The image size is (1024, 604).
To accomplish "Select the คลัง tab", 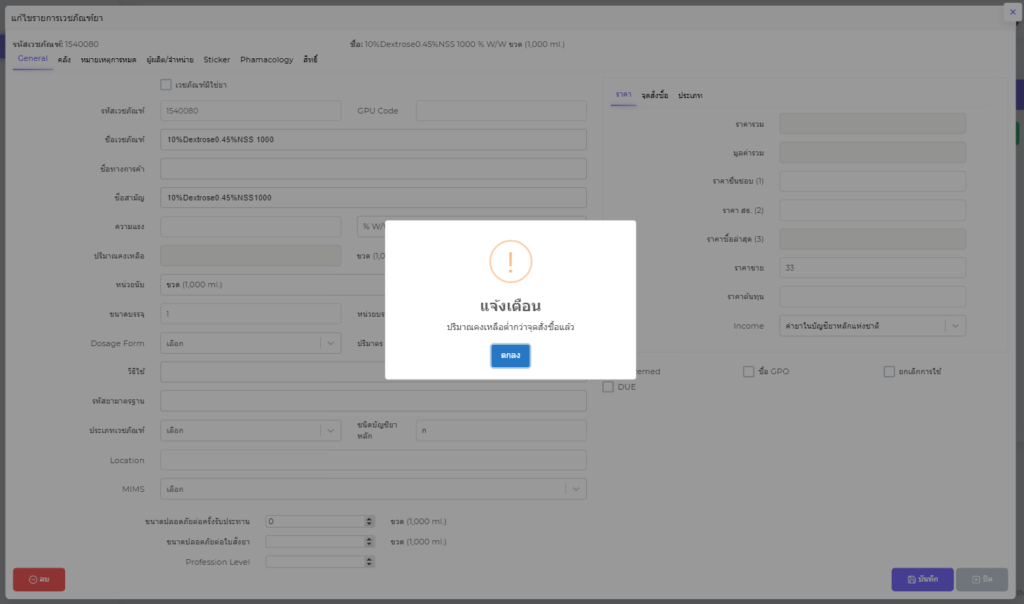I will (x=64, y=60).
